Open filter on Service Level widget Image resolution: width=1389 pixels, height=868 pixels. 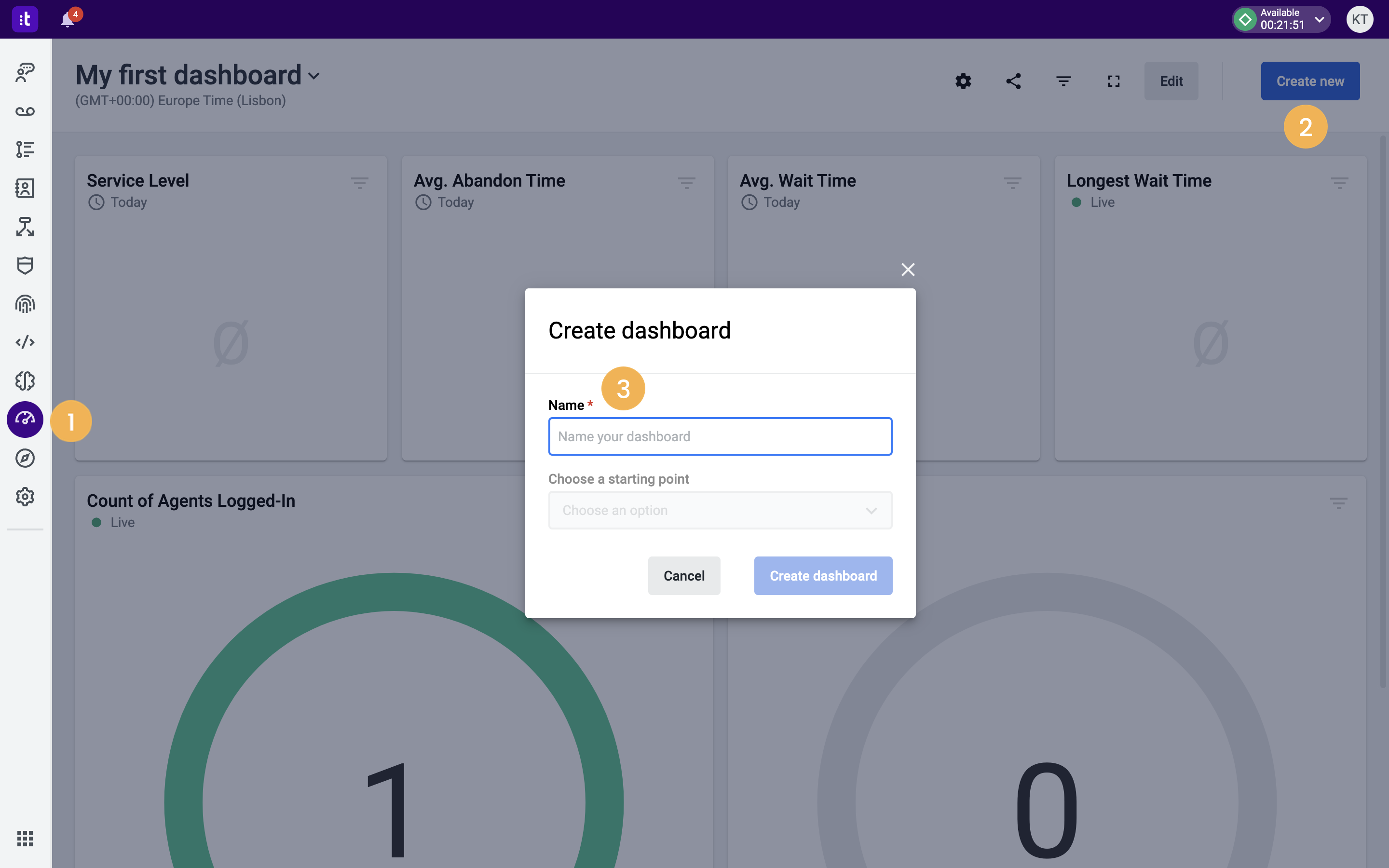[360, 183]
